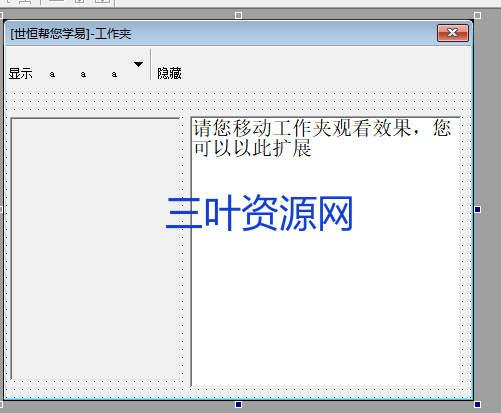The height and width of the screenshot is (413, 501).
Task: Select the empty left panel box
Action: point(96,249)
